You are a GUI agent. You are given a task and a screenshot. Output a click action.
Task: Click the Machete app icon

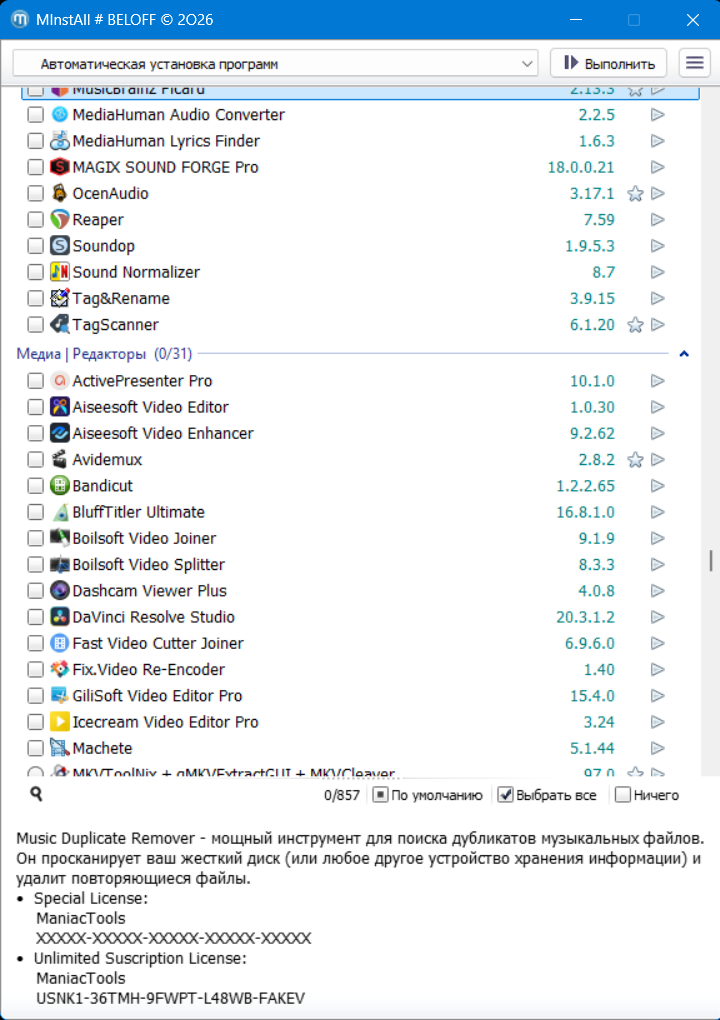point(59,748)
